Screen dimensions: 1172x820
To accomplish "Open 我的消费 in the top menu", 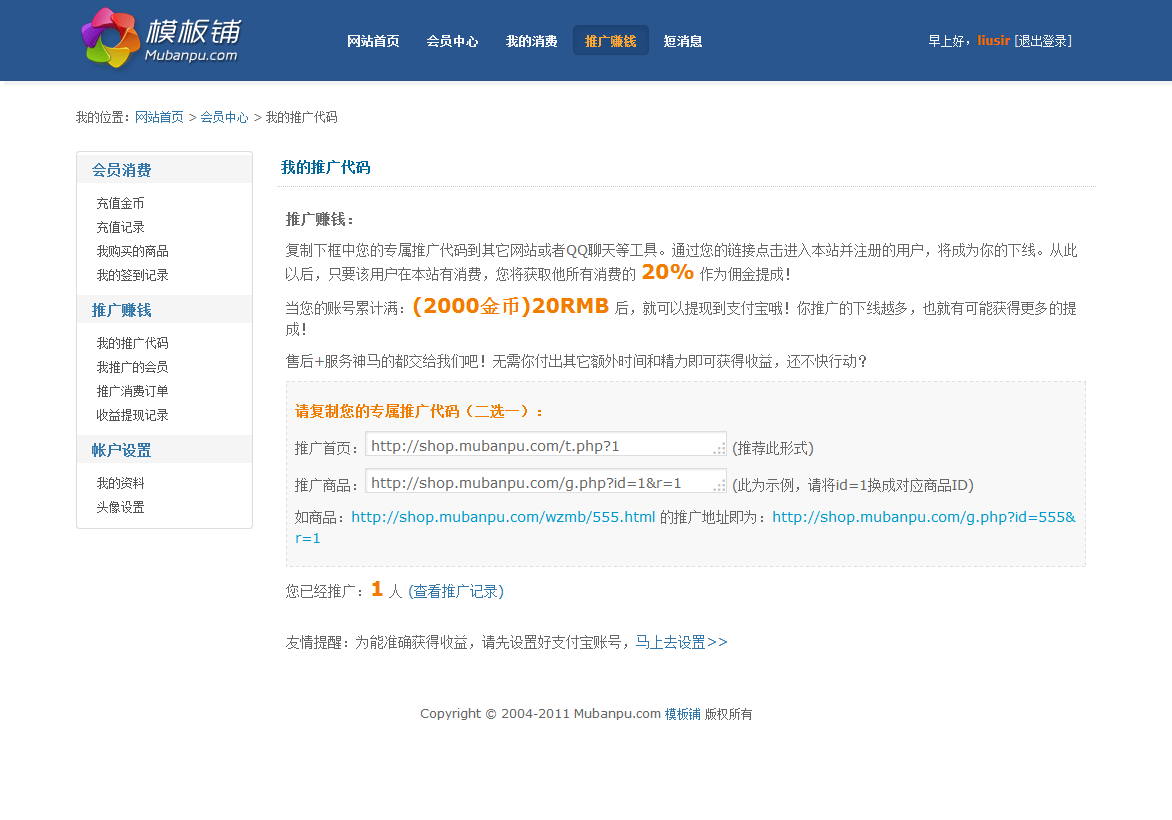I will click(531, 41).
